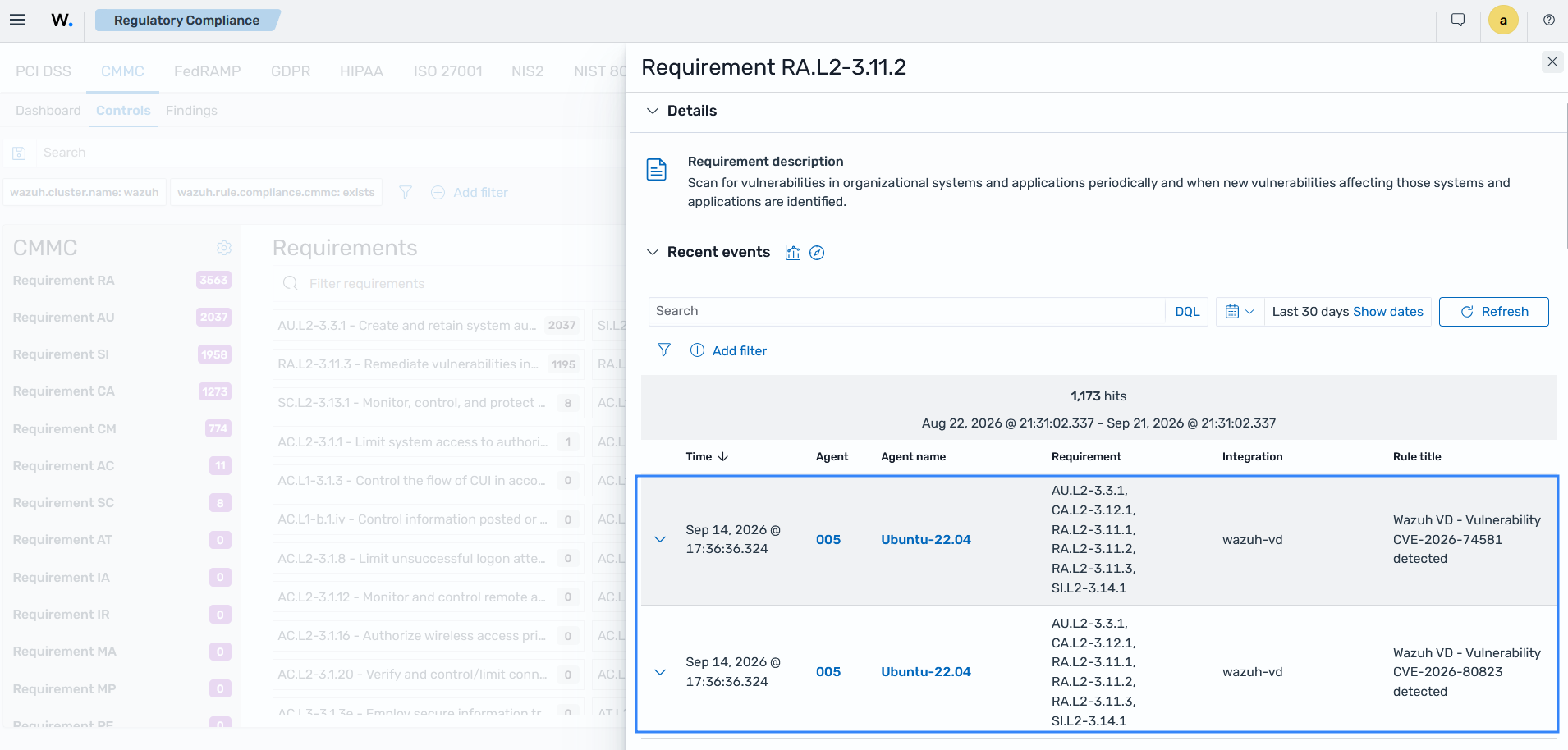This screenshot has height=750, width=1568.
Task: Open the compass discover icon beside Recent events
Action: click(817, 253)
